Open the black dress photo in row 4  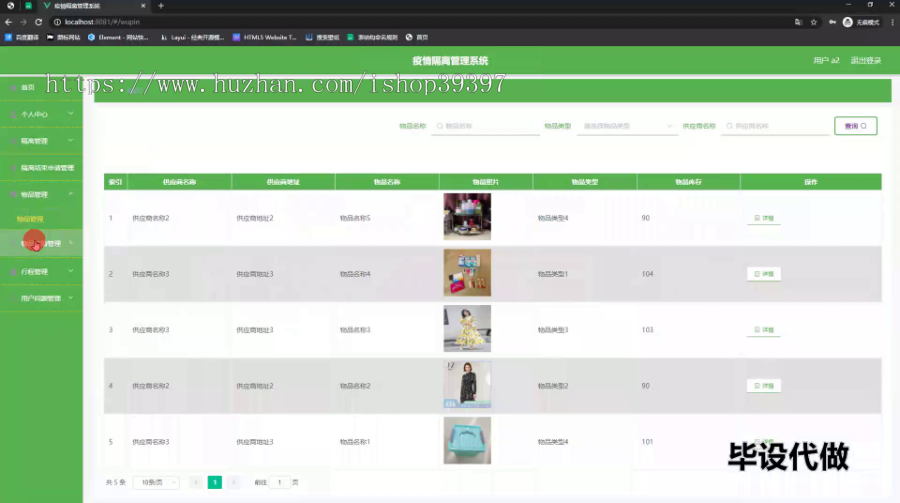click(467, 384)
